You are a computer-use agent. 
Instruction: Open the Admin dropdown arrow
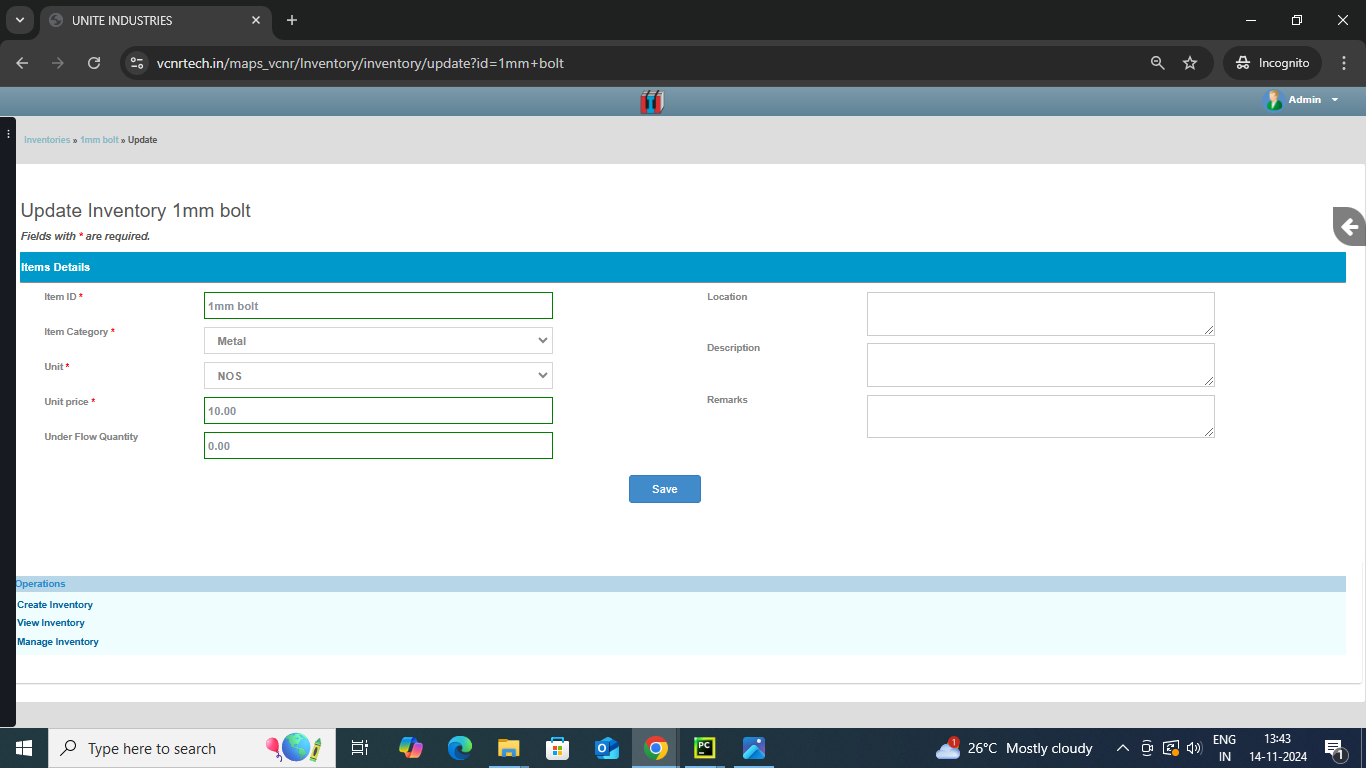click(x=1335, y=100)
